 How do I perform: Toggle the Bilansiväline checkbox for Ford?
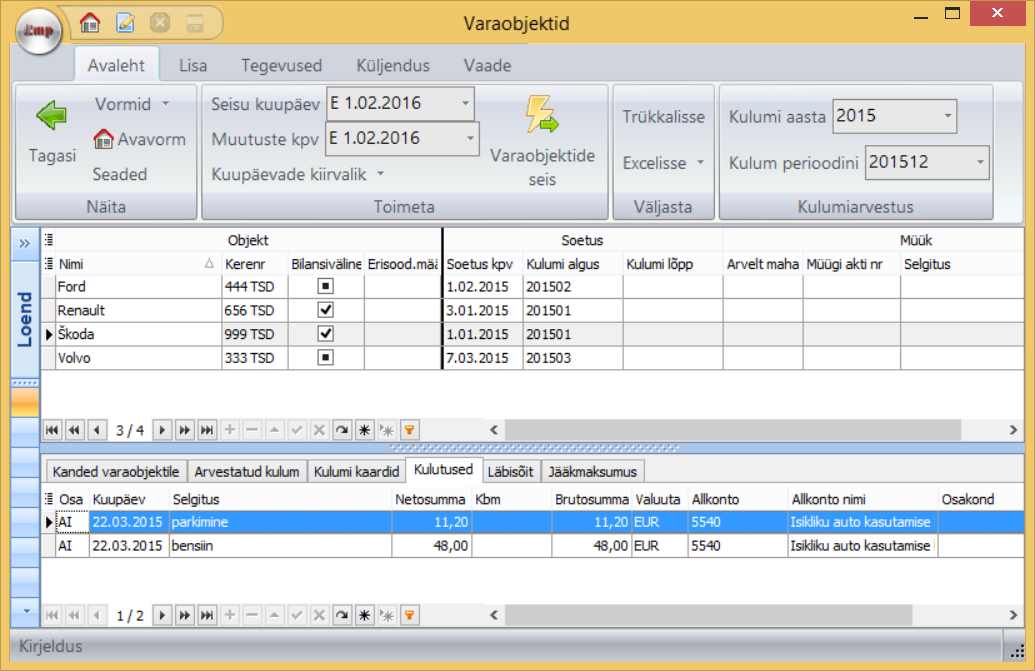[325, 287]
